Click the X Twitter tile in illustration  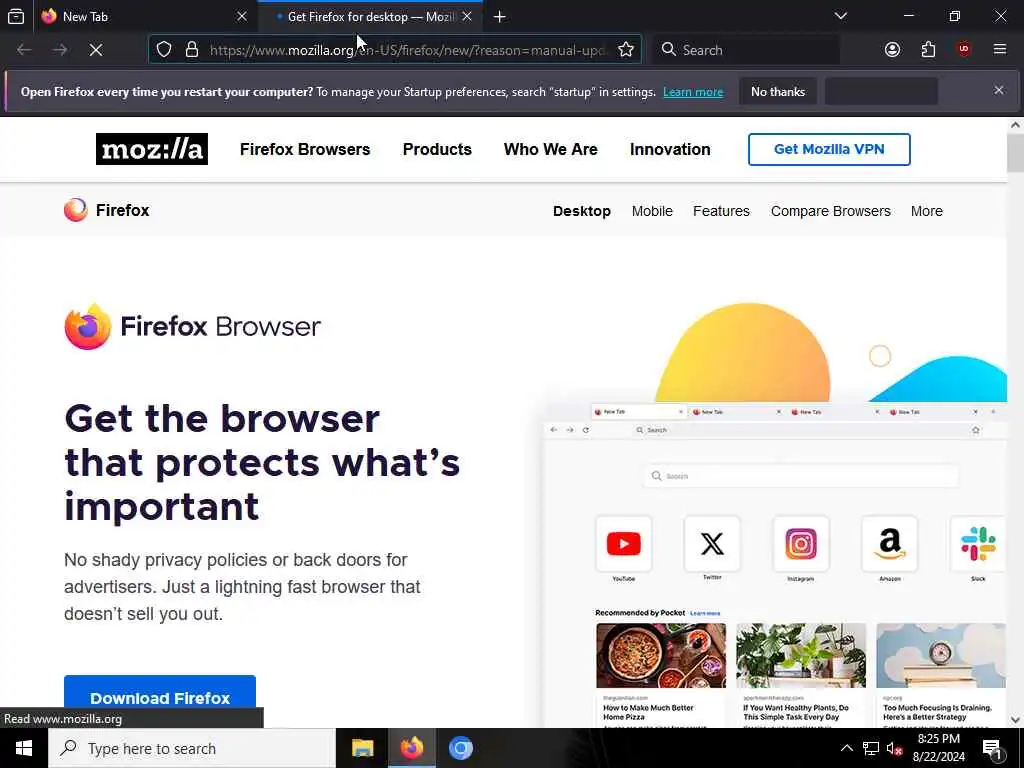pos(712,543)
